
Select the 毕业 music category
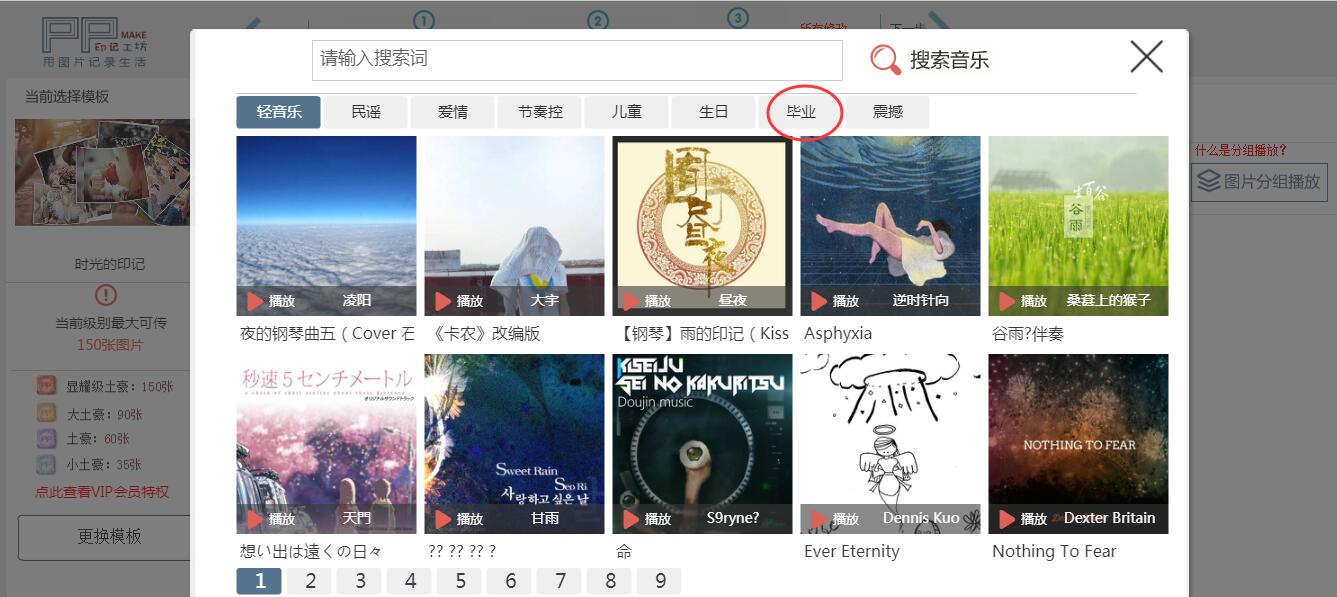tap(801, 112)
